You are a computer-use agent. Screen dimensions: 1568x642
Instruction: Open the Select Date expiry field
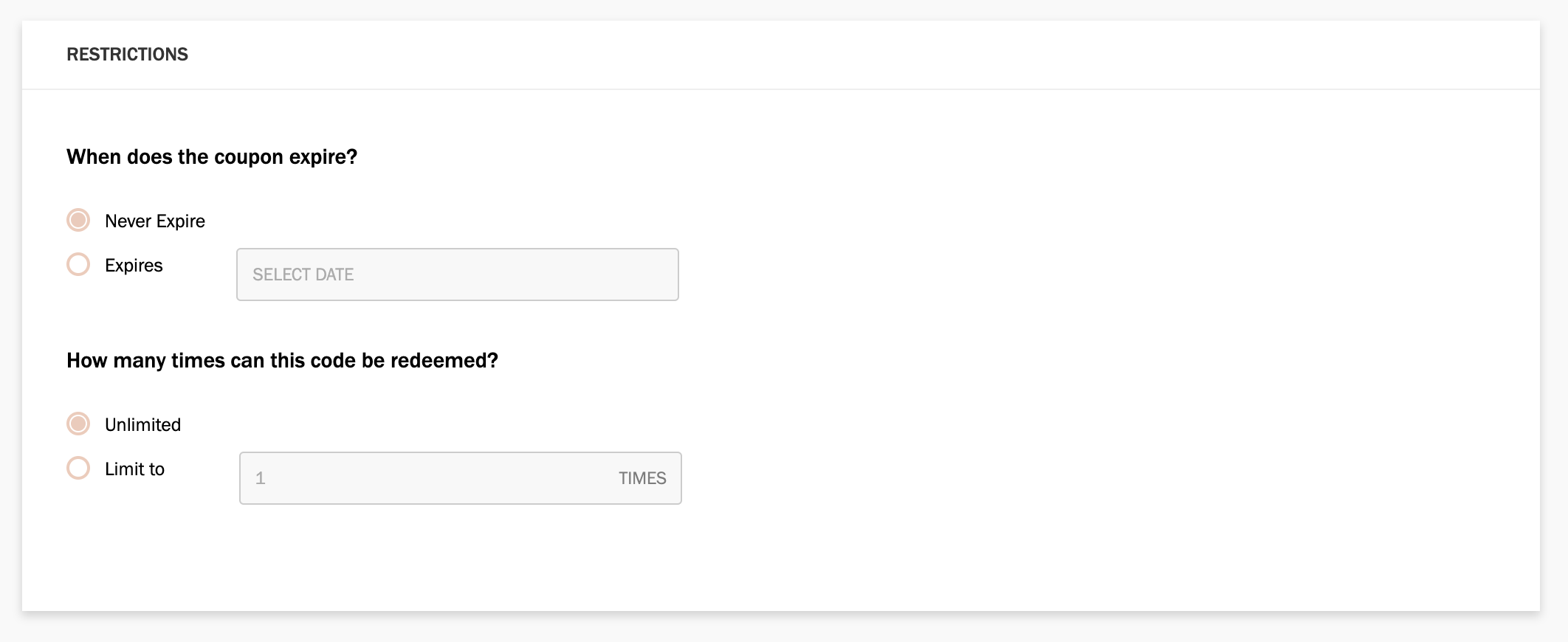point(458,275)
